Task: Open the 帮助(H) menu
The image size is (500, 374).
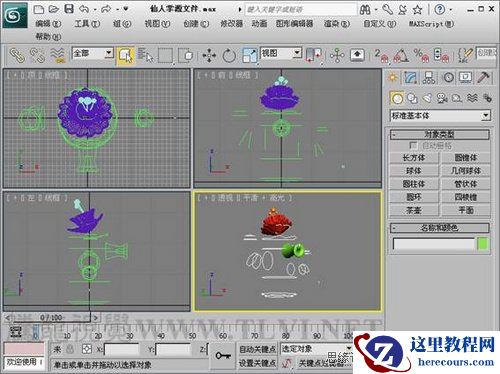Action: coord(48,36)
